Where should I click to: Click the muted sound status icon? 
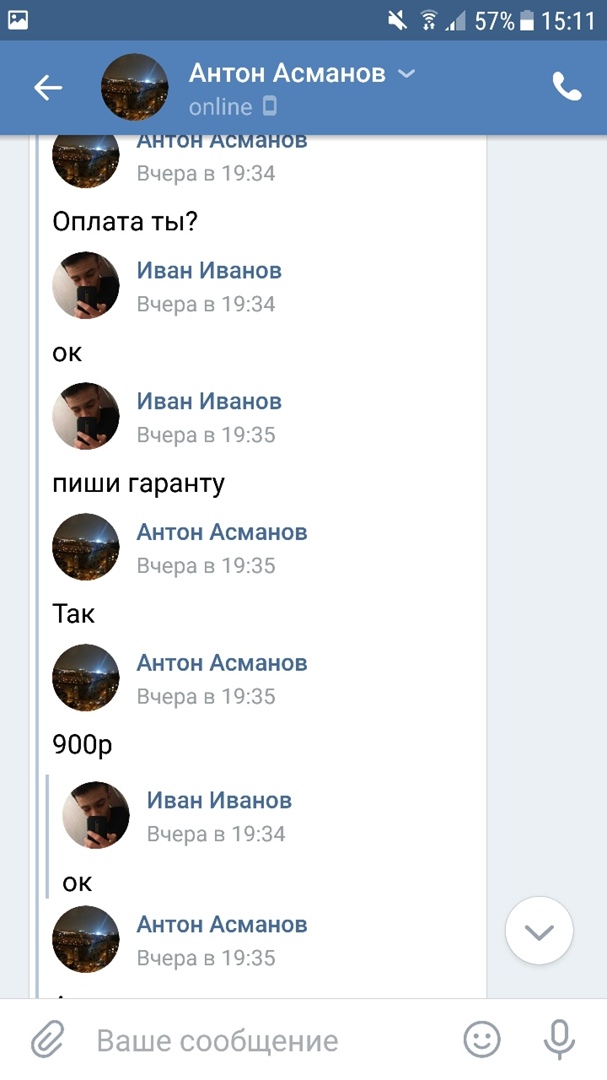coord(398,21)
